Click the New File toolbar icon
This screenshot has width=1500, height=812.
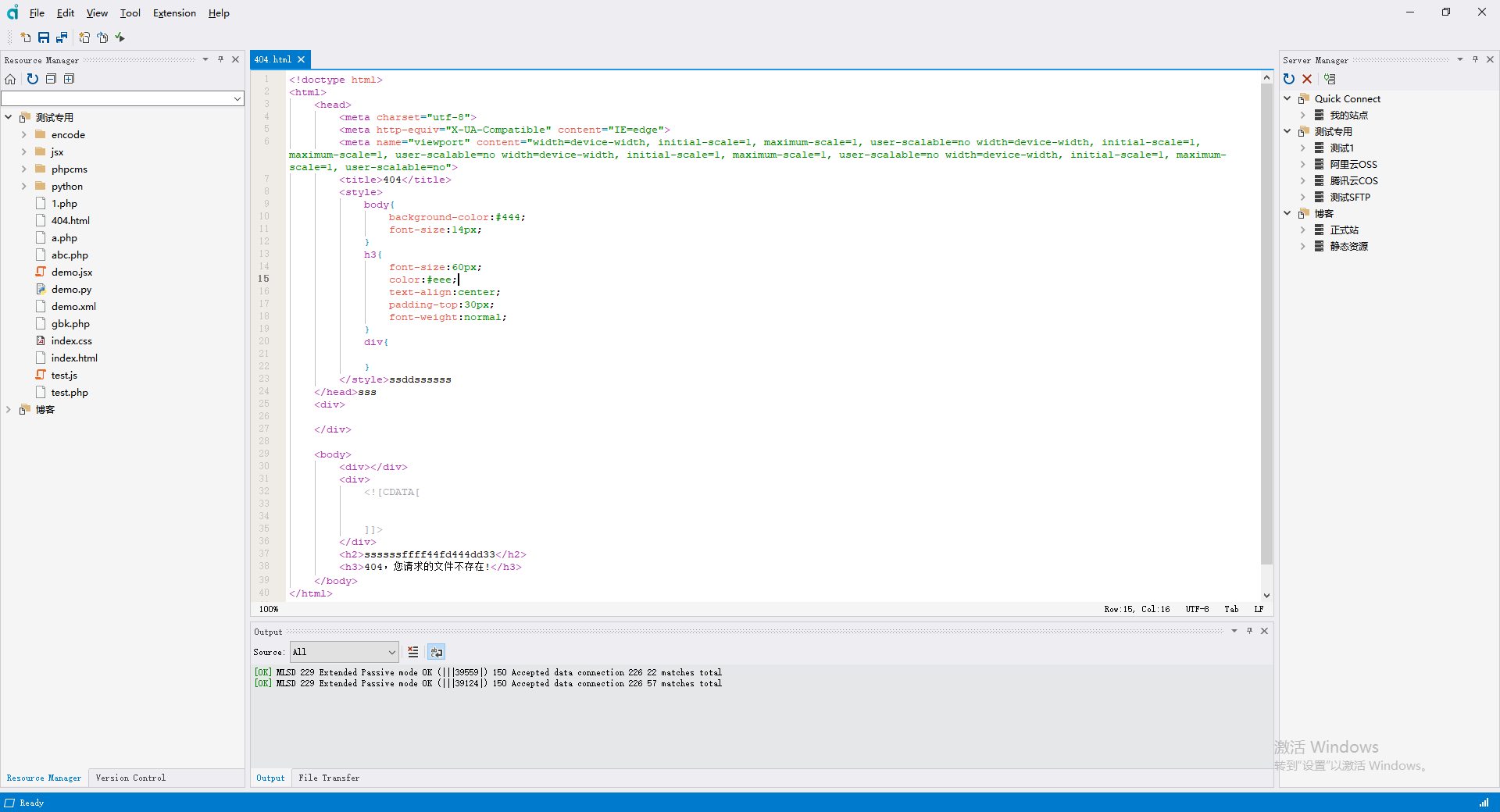tap(26, 37)
